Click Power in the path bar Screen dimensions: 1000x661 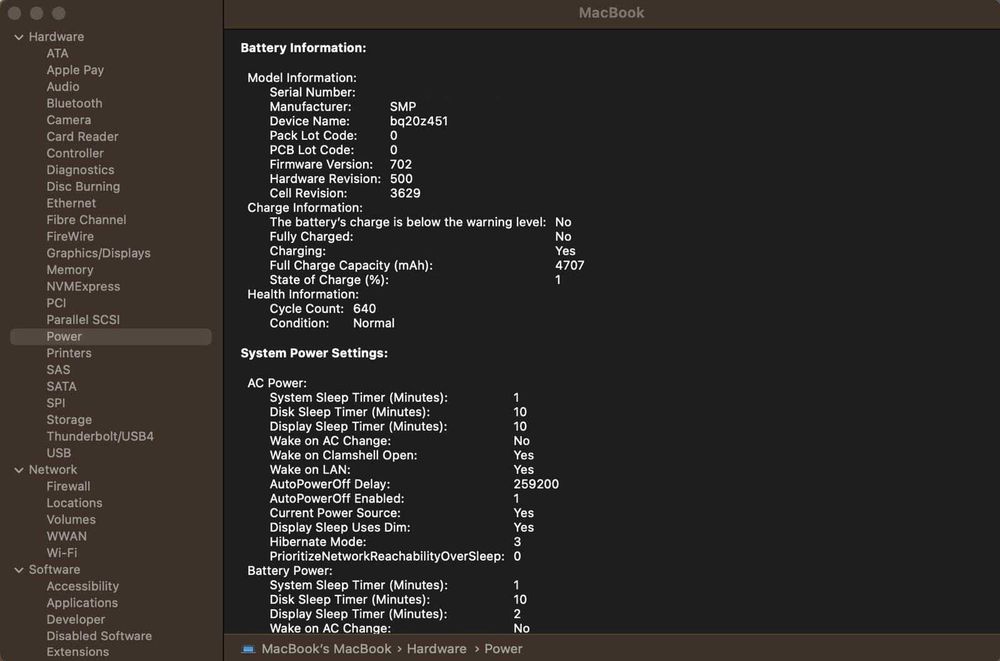(x=503, y=649)
